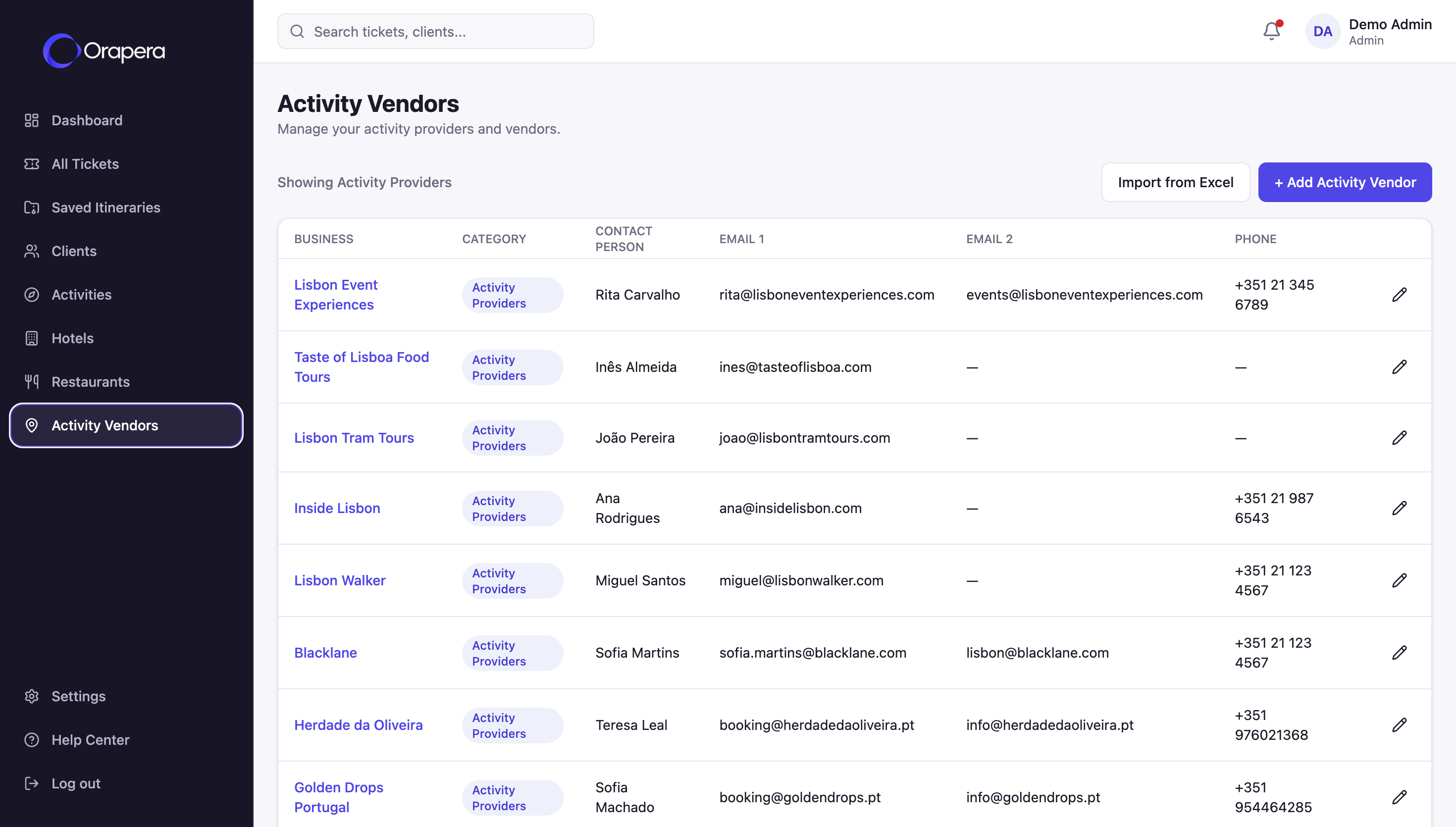1456x827 pixels.
Task: Click the Inside Lisbon business link
Action: [337, 509]
